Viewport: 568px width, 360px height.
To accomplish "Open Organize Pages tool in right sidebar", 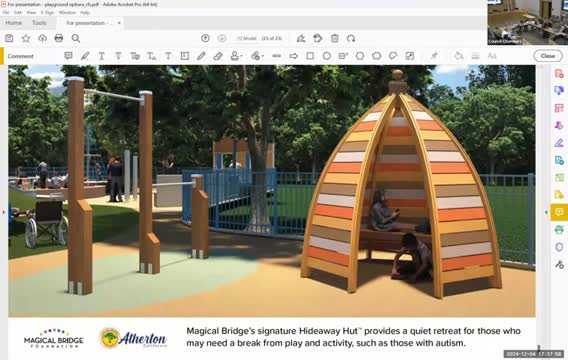I will (x=559, y=108).
